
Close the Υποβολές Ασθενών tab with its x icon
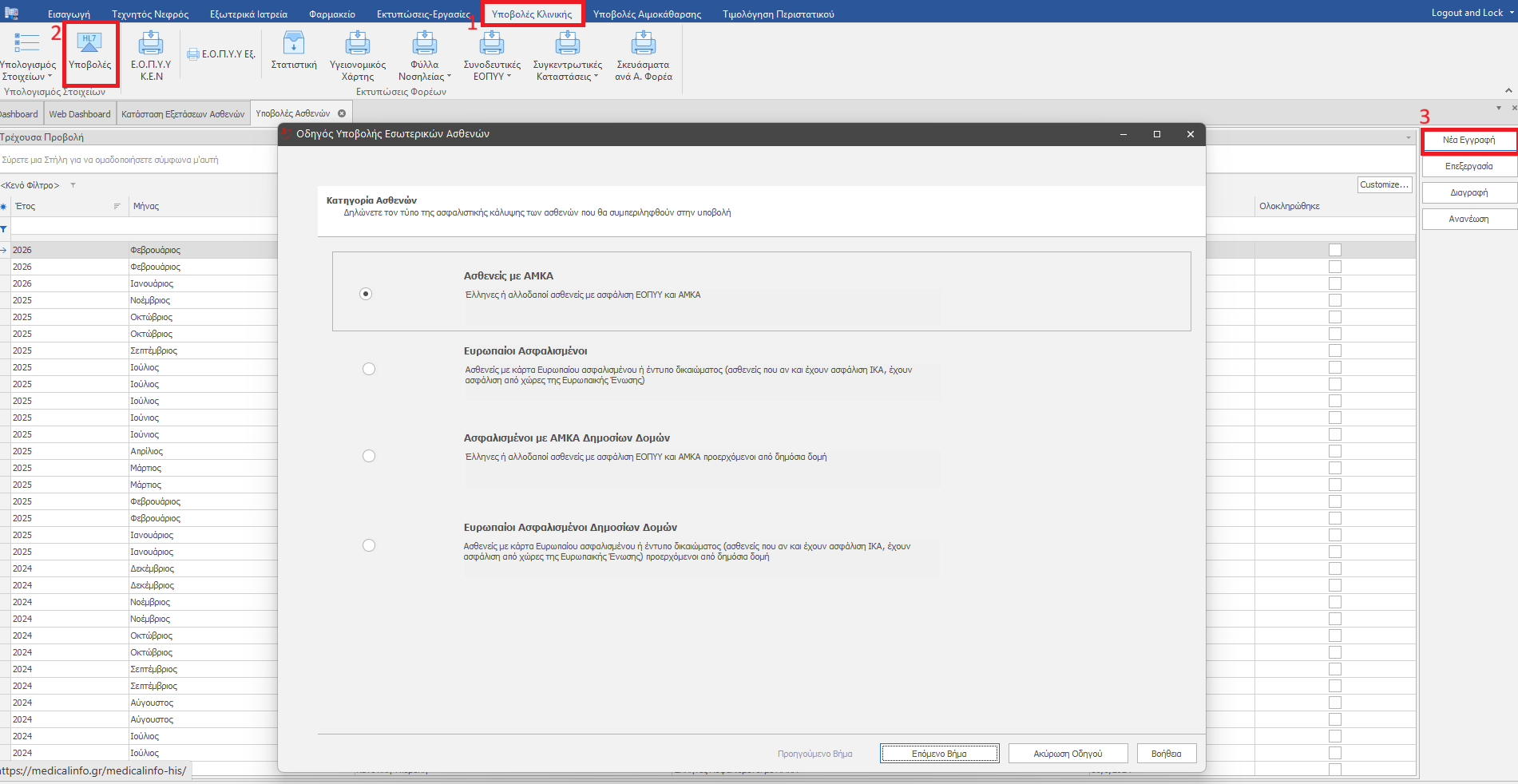click(x=342, y=113)
